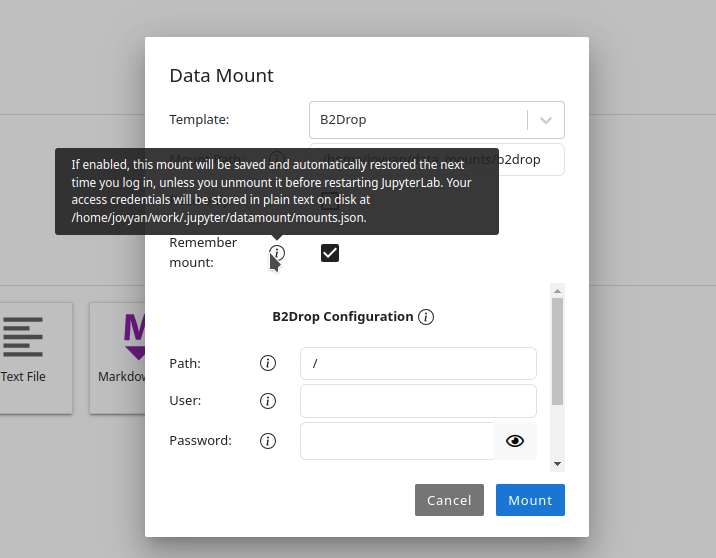Image resolution: width=716 pixels, height=558 pixels.
Task: Toggle password visibility with eye icon
Action: coord(515,441)
